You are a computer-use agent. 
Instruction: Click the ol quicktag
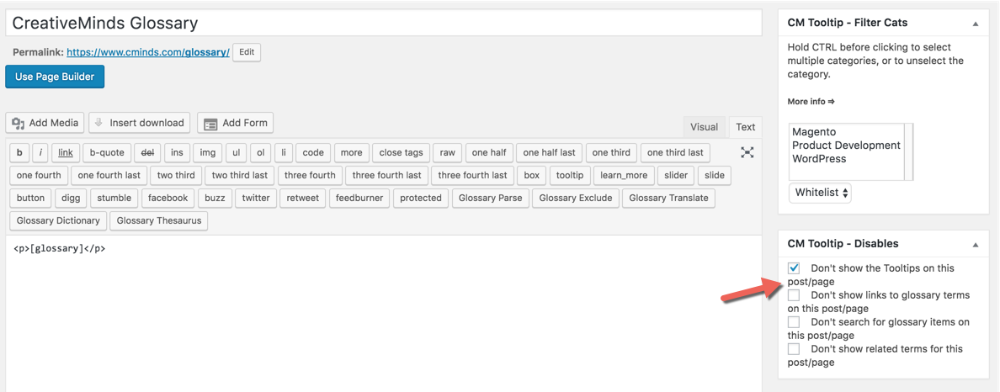260,153
